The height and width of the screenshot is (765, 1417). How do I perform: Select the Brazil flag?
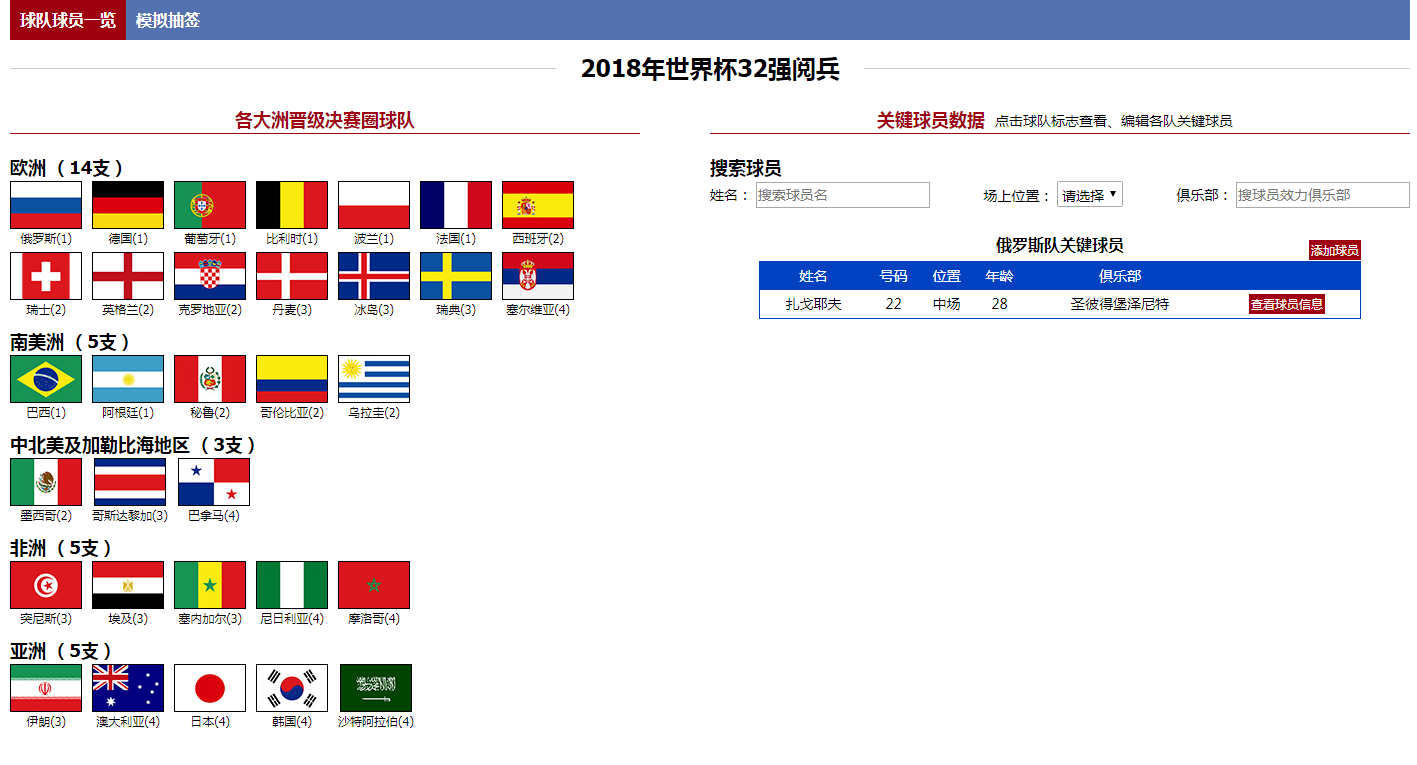click(x=46, y=379)
